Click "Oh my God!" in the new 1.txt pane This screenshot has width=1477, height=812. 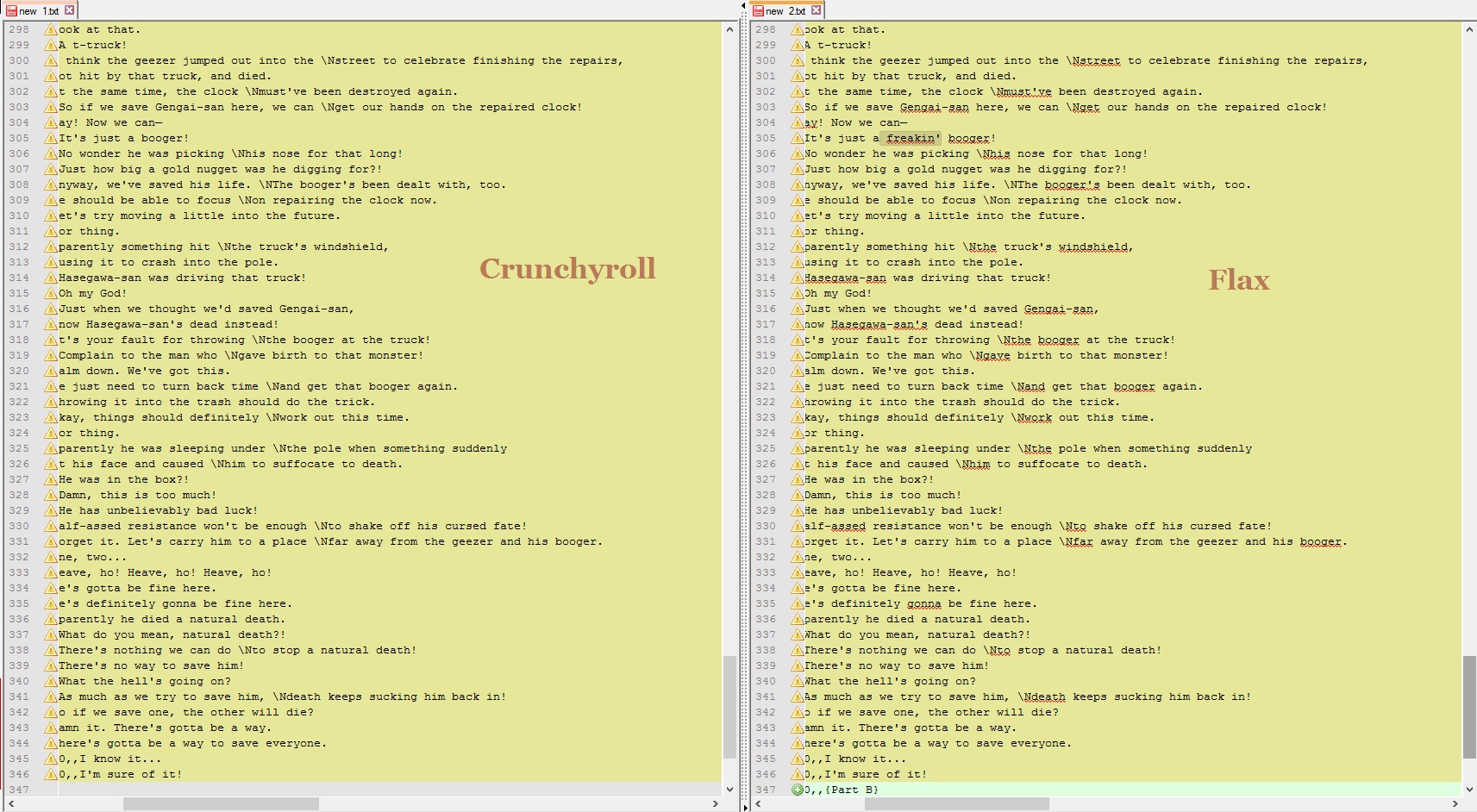coord(92,293)
